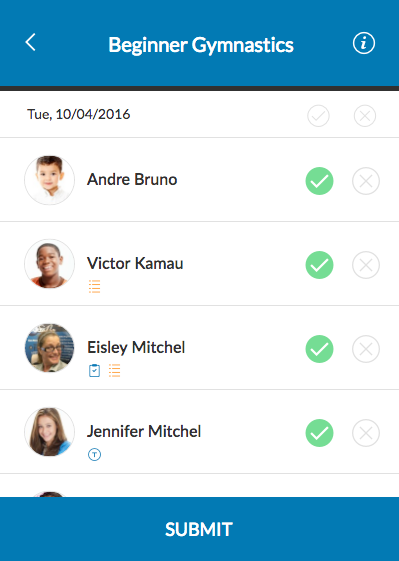
Task: Mark Andre Bruno as absent
Action: (366, 181)
